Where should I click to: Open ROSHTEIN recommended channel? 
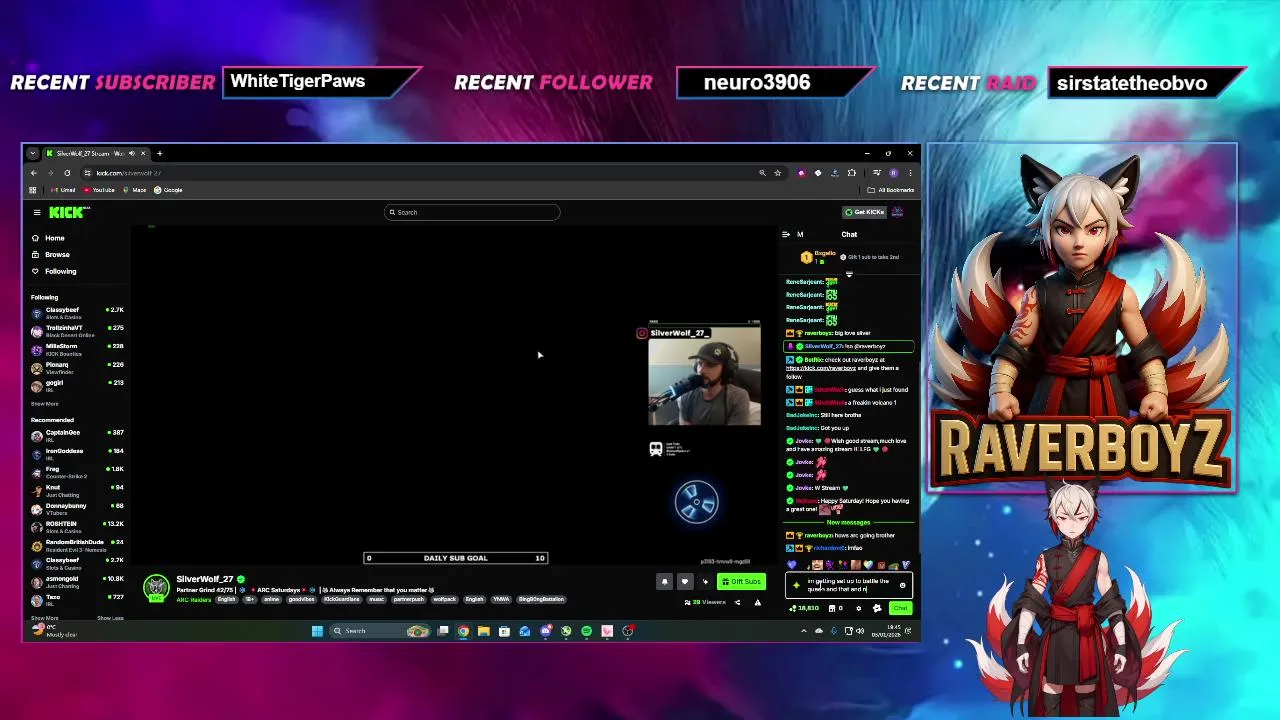tap(78, 526)
